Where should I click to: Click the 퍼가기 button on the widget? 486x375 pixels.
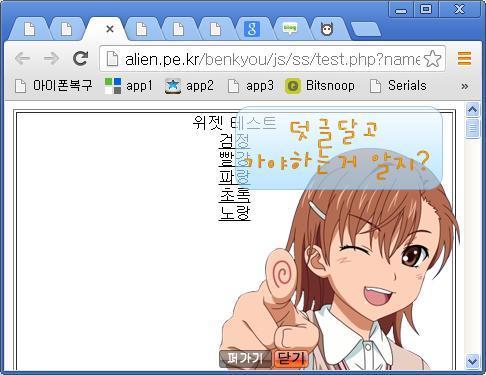pos(246,359)
